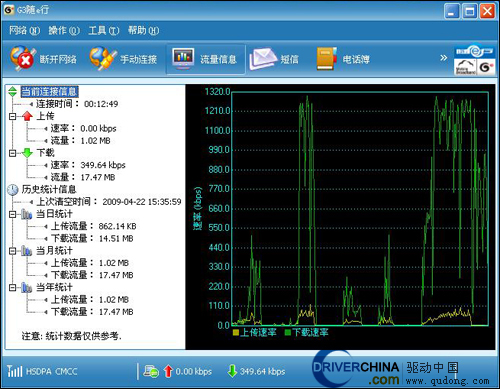
Task: Collapse the 当月统计 tree node
Action: click(x=13, y=251)
